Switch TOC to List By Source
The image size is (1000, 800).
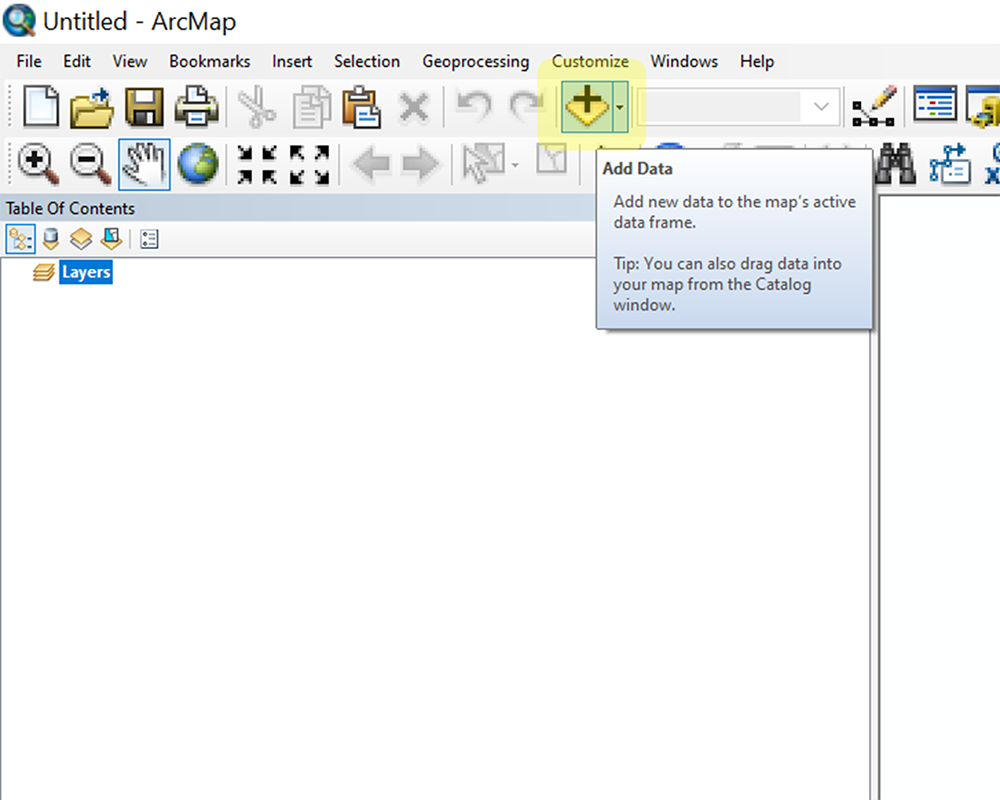pos(50,238)
